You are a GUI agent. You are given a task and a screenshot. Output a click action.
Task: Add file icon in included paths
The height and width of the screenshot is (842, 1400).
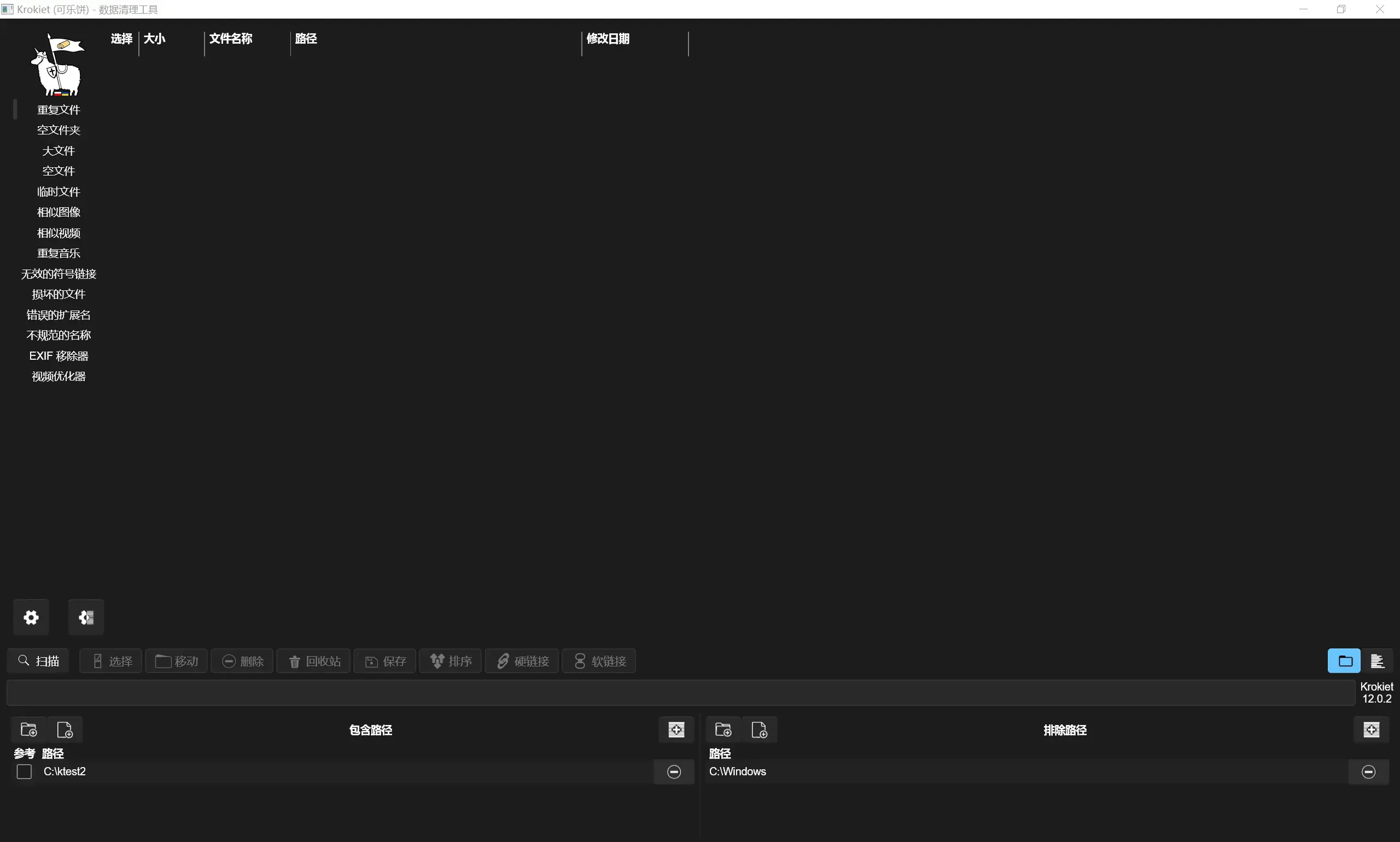pos(65,730)
